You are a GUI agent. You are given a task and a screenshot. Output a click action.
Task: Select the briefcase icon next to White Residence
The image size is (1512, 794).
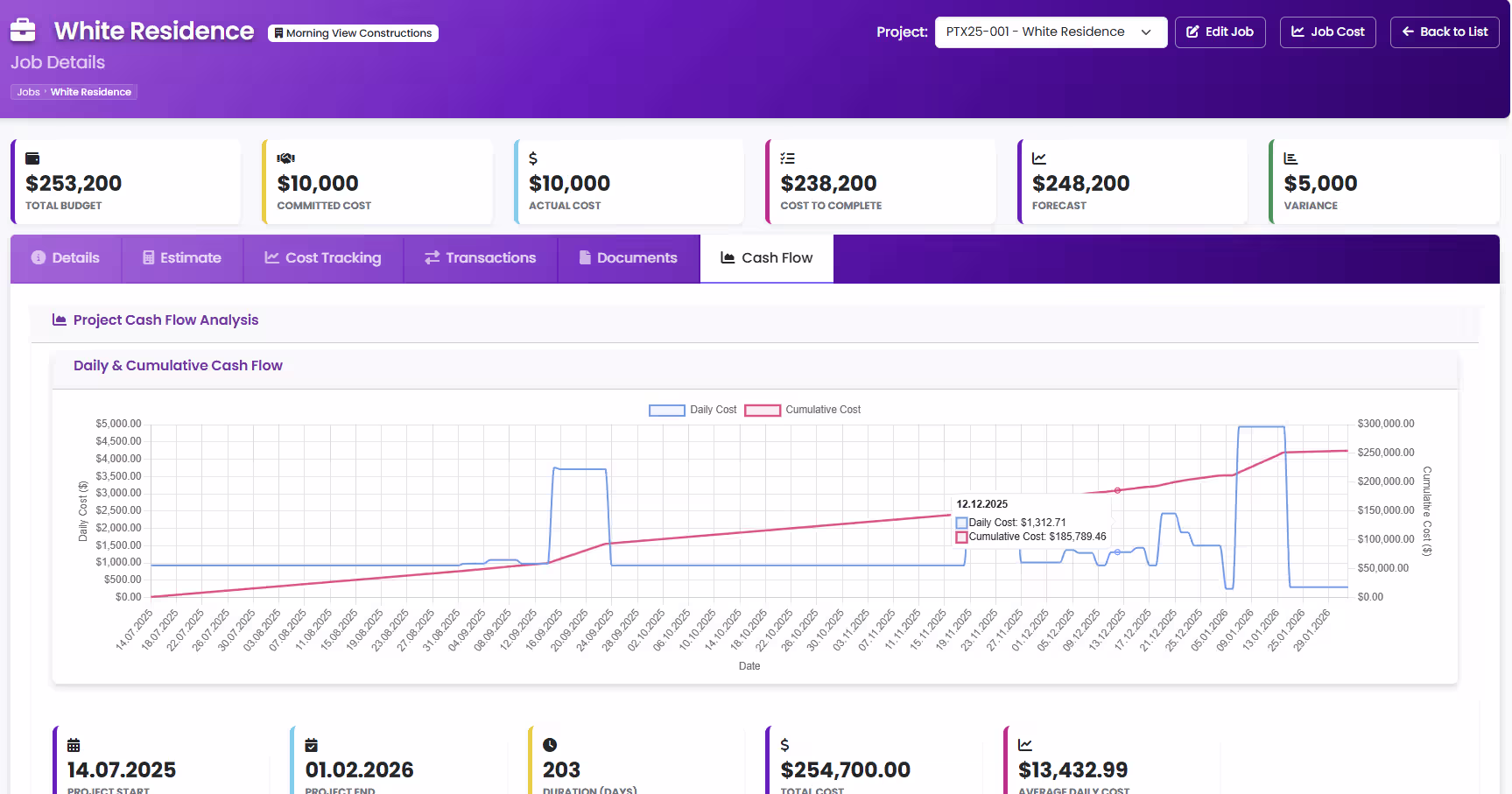(23, 29)
